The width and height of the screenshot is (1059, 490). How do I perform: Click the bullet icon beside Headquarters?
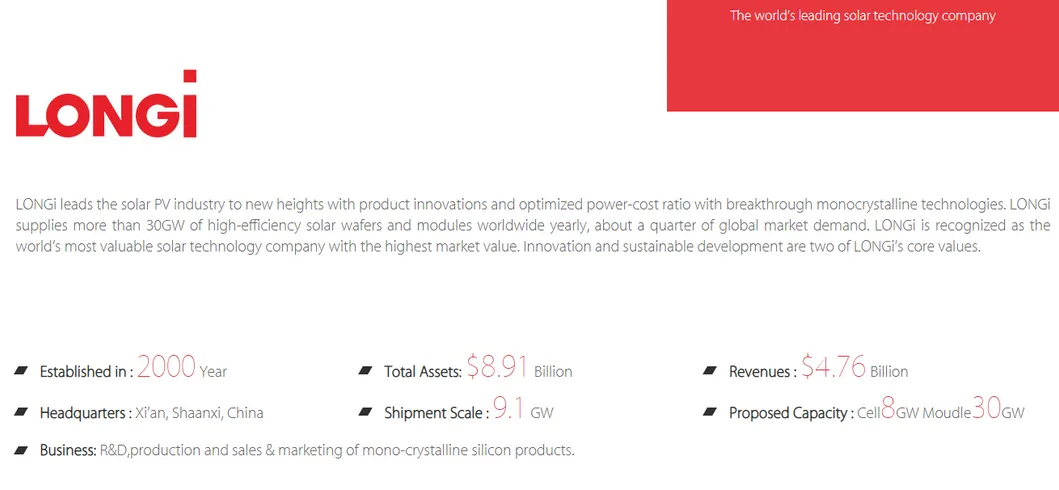[21, 412]
